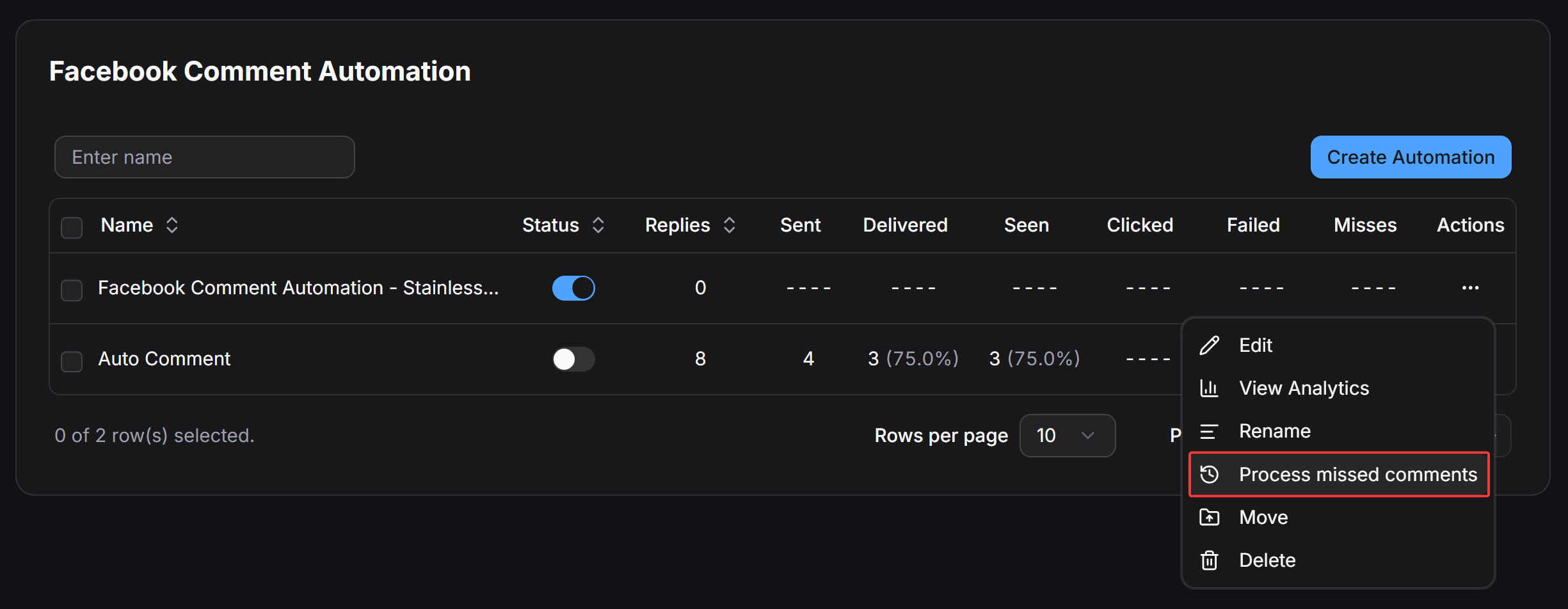Click the Stainless row Replies value 0
1568x609 pixels.
tap(700, 288)
